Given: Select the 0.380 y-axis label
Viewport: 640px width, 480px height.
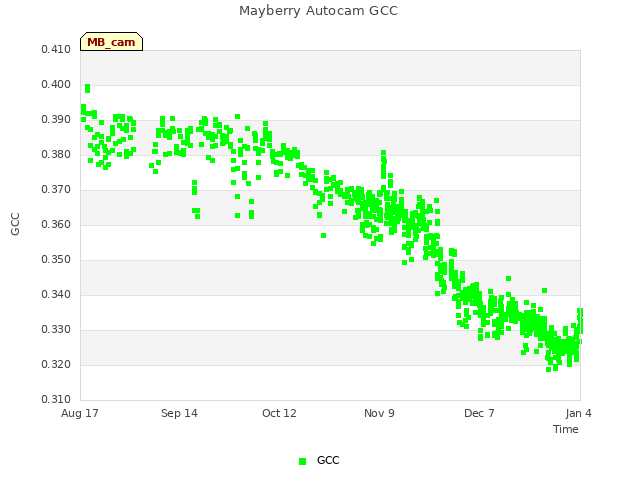Looking at the screenshot, I should click(56, 155).
